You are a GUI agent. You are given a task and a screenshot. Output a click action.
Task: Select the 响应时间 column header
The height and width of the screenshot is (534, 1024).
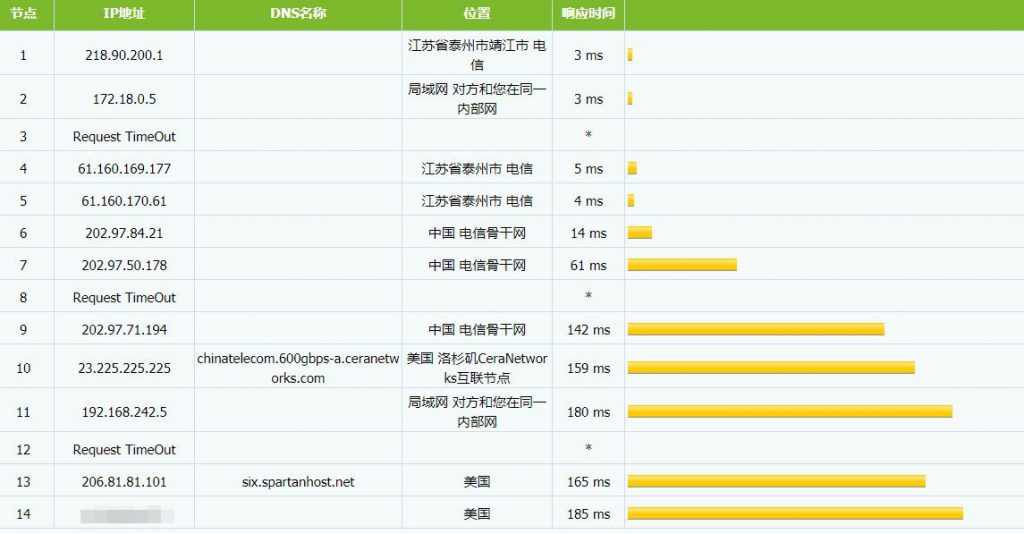tap(588, 13)
